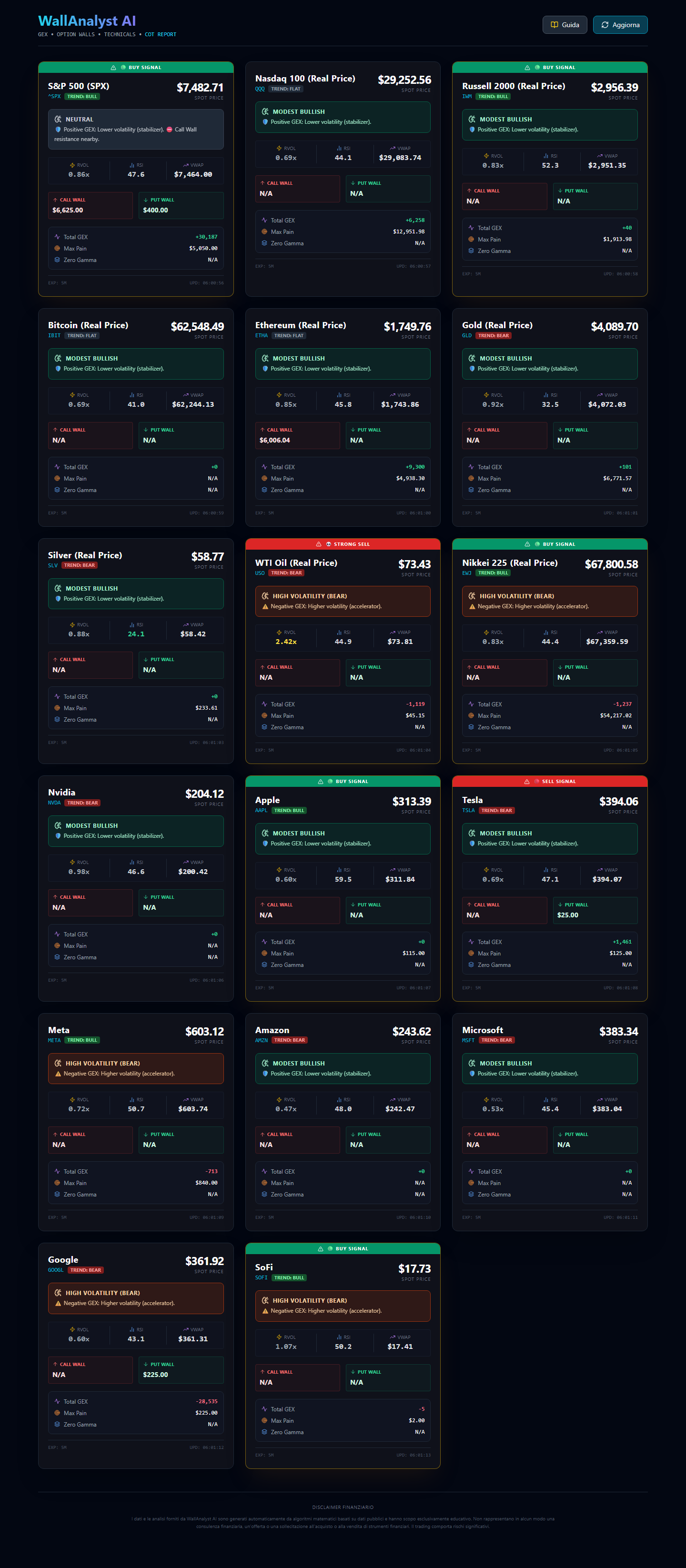Click Google Put Wall value $225.00
Image resolution: width=686 pixels, height=1568 pixels.
(x=155, y=1375)
